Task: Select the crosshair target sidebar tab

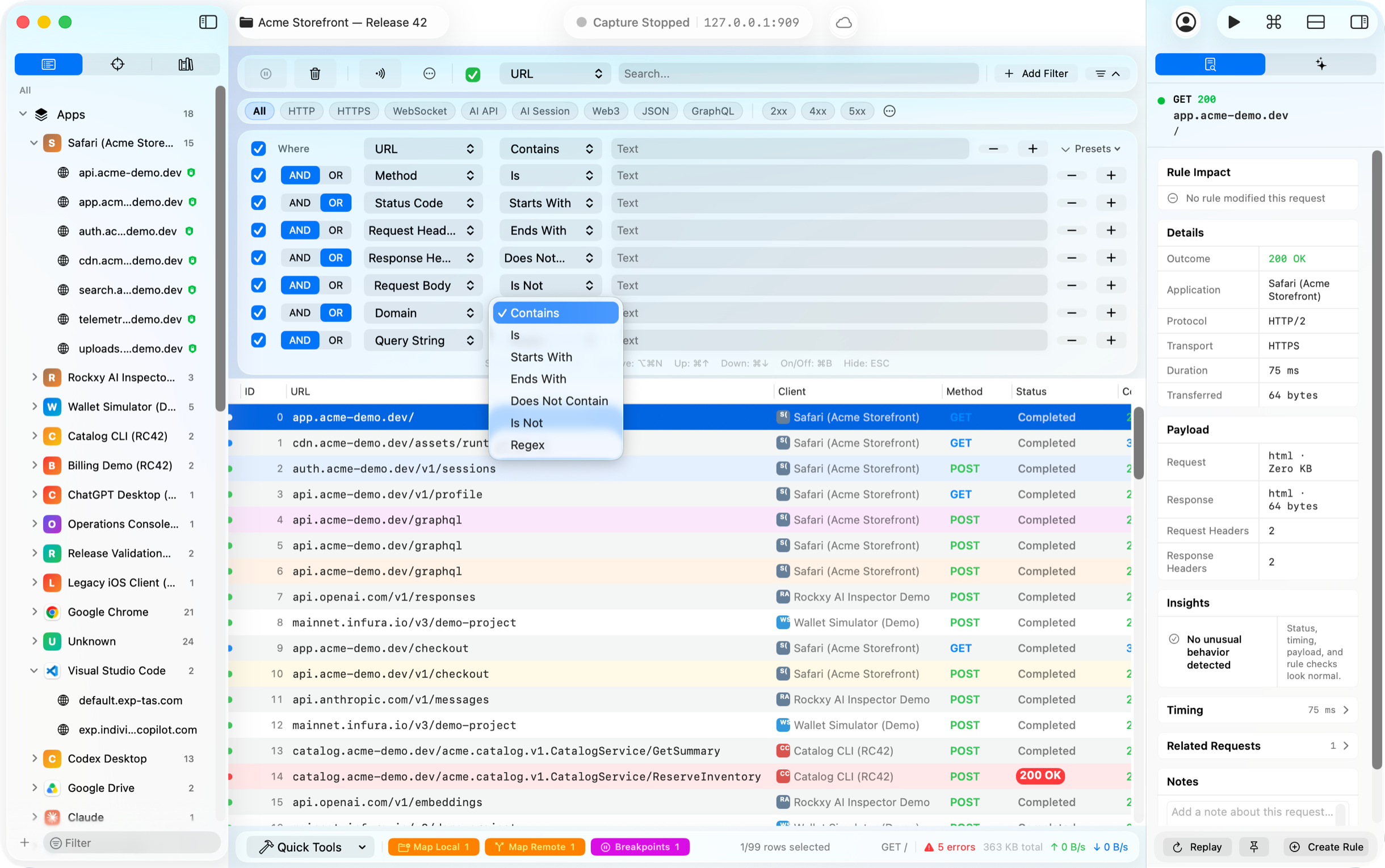Action: tap(117, 64)
